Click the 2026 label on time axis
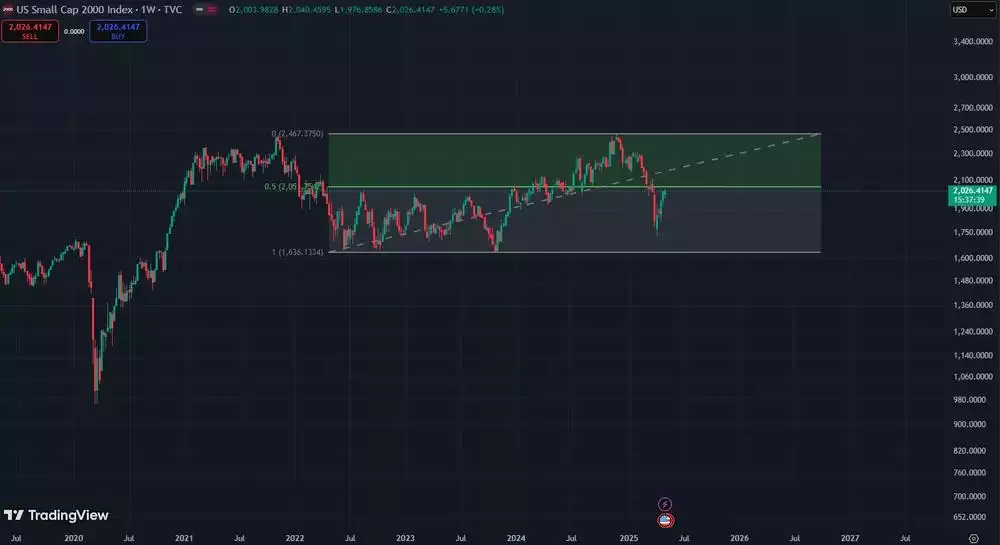The image size is (1000, 545). (x=739, y=538)
